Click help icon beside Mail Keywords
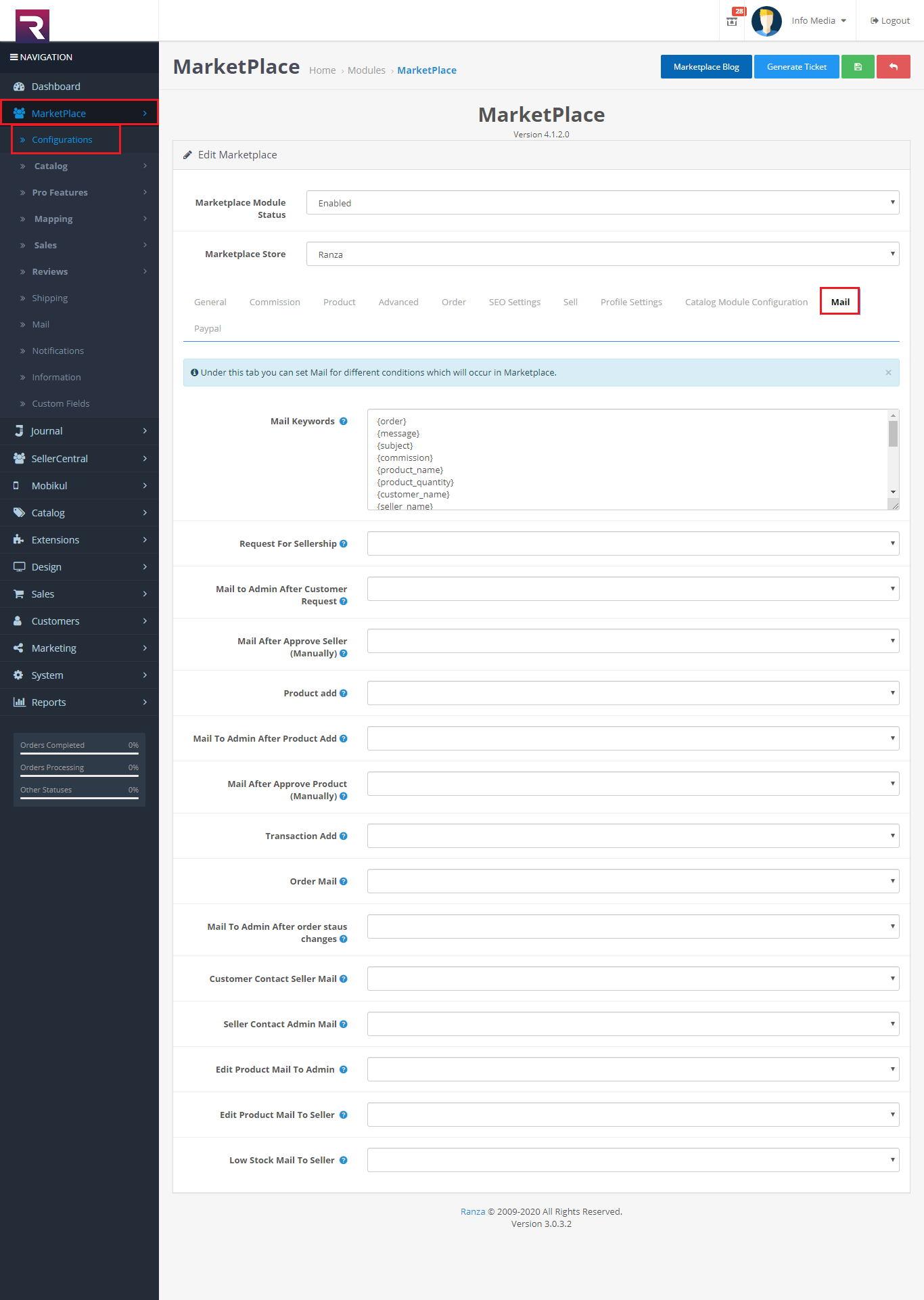This screenshot has width=924, height=1300. pos(344,422)
